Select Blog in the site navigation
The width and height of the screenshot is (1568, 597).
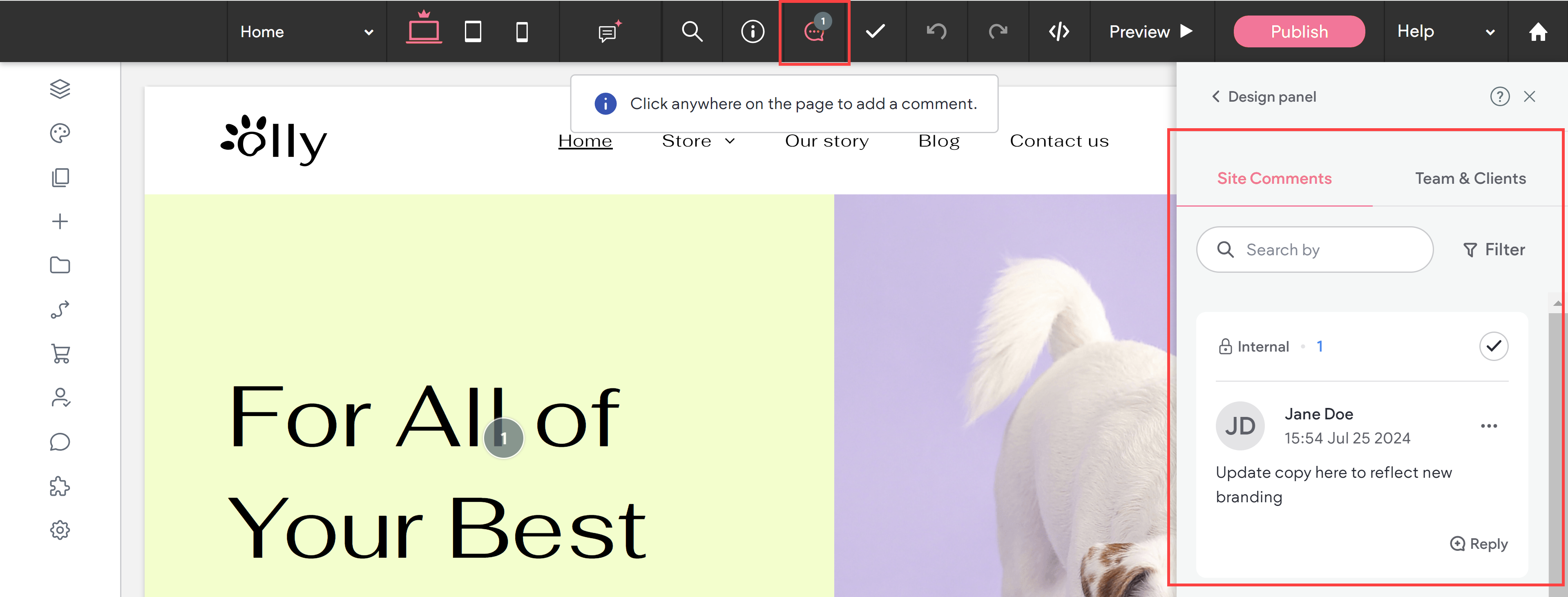pyautogui.click(x=938, y=140)
